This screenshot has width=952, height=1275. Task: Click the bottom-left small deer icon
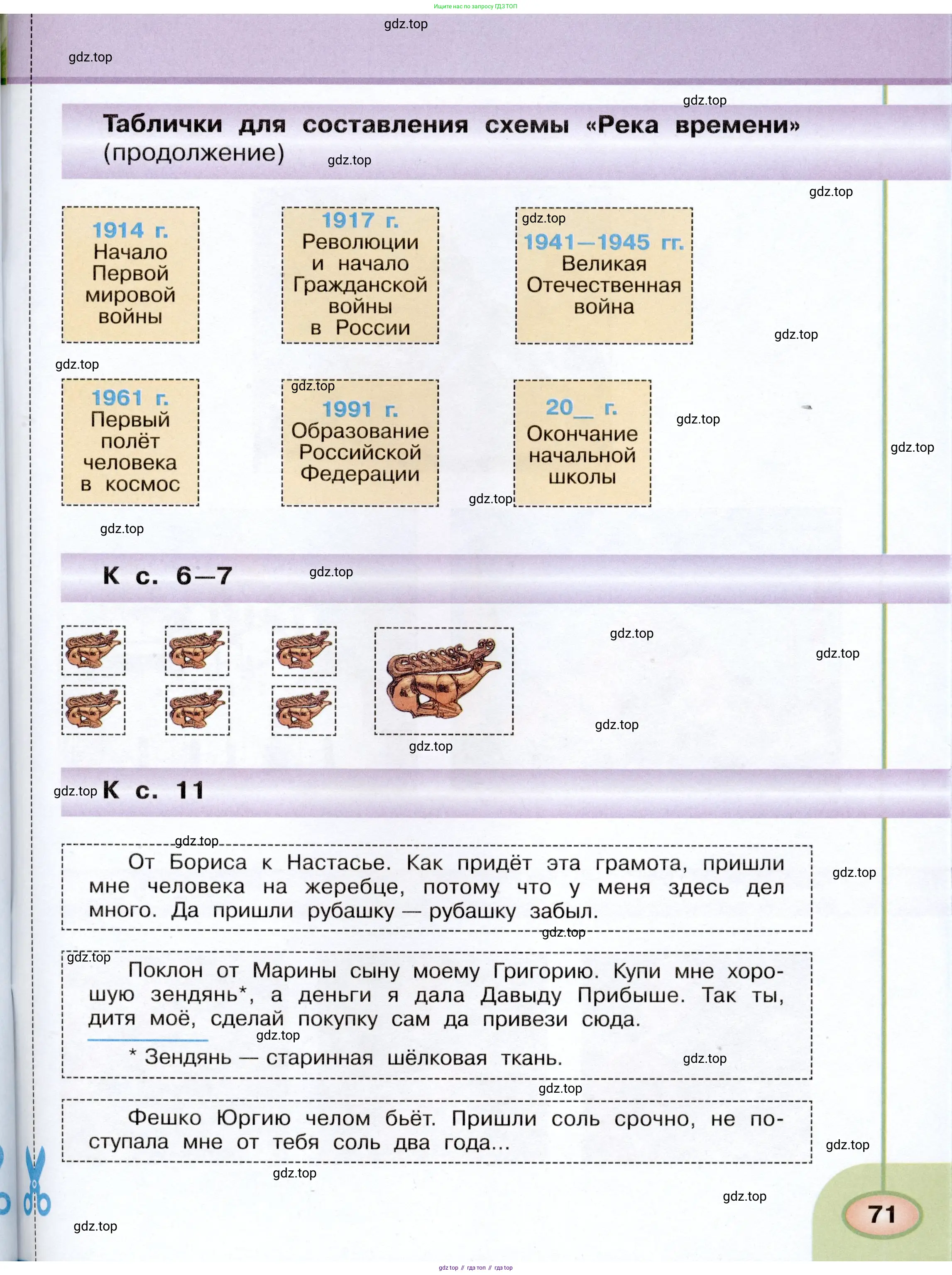(x=93, y=710)
